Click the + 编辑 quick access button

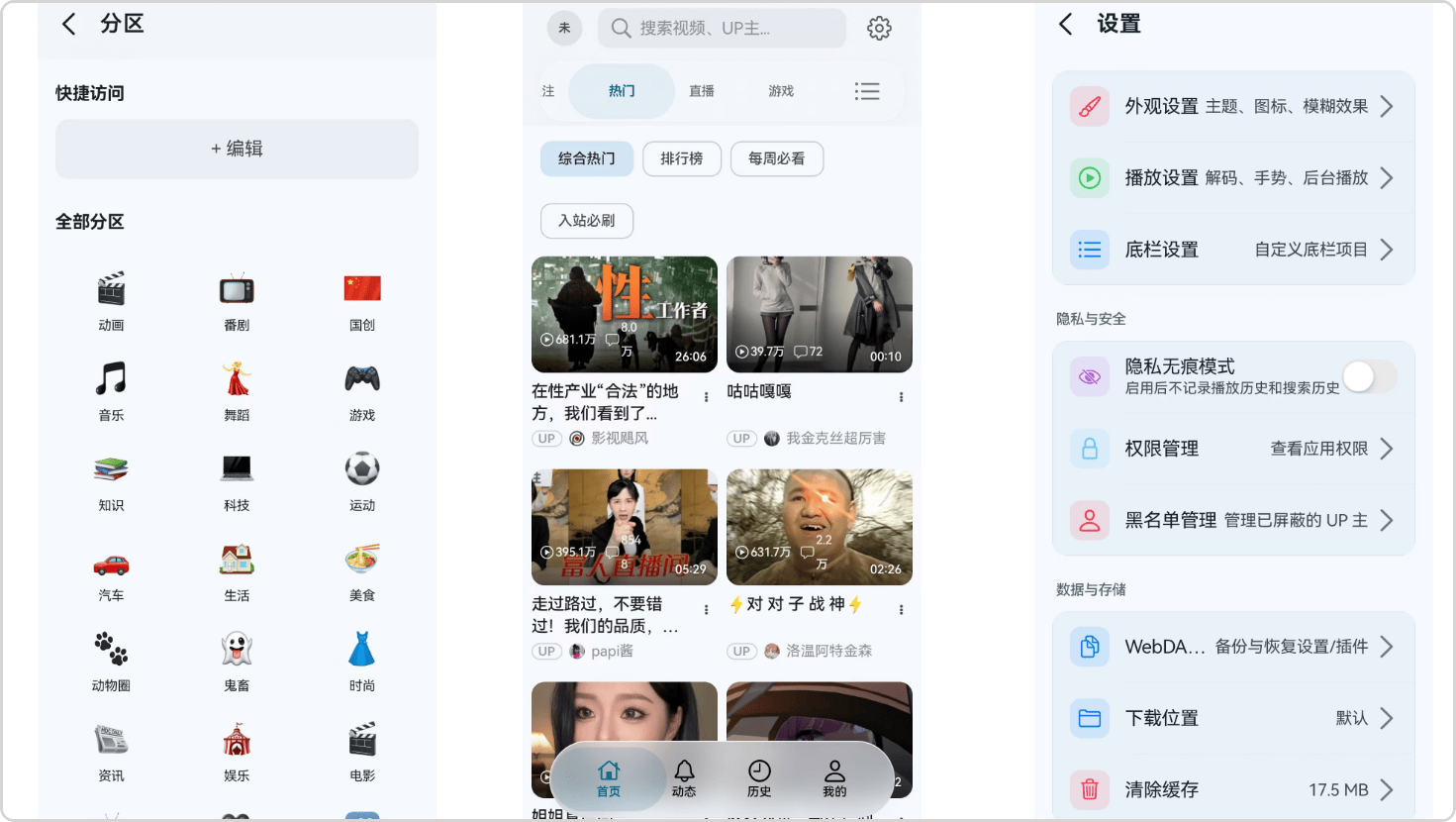pyautogui.click(x=237, y=149)
